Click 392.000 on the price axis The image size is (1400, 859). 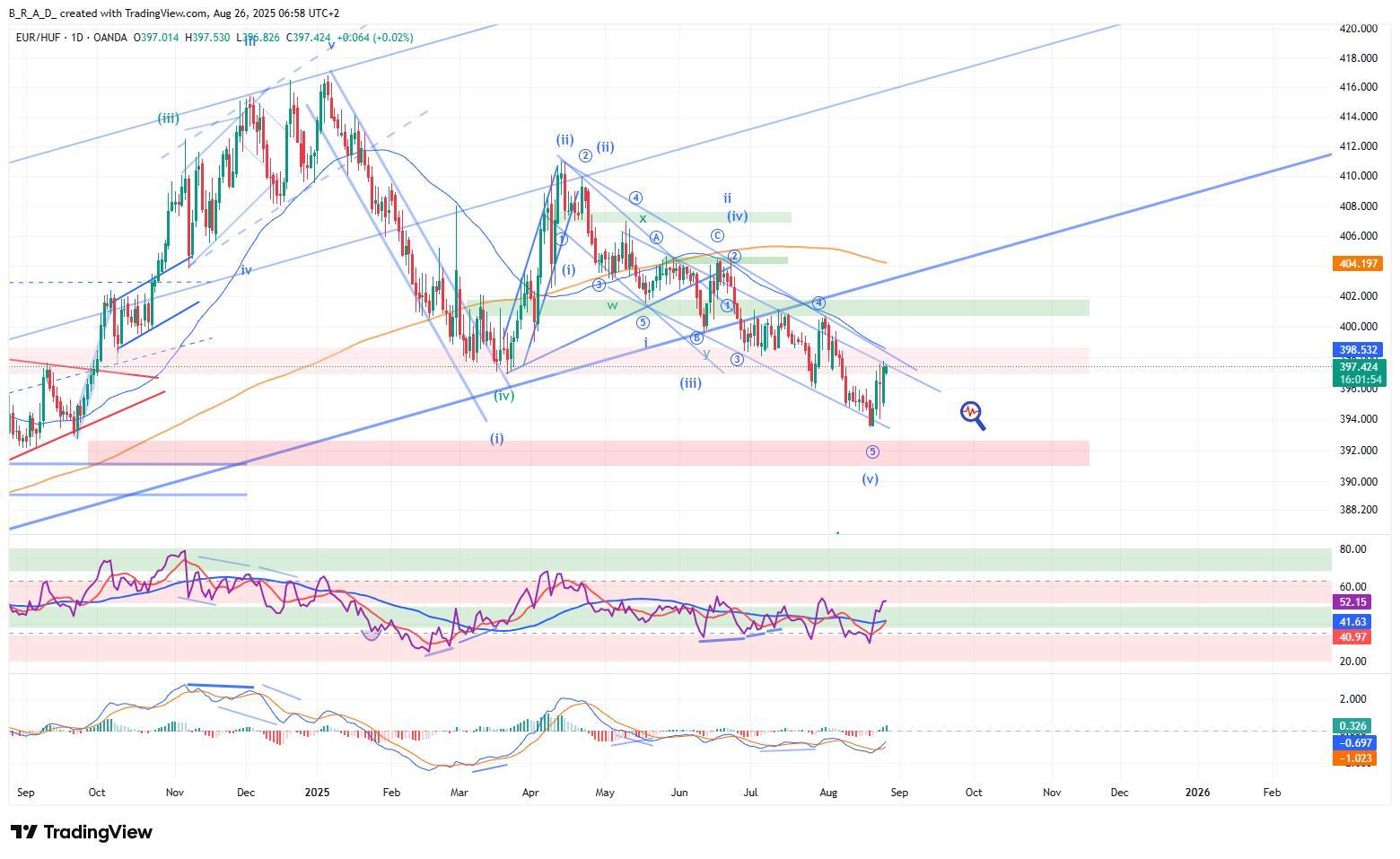[x=1358, y=451]
